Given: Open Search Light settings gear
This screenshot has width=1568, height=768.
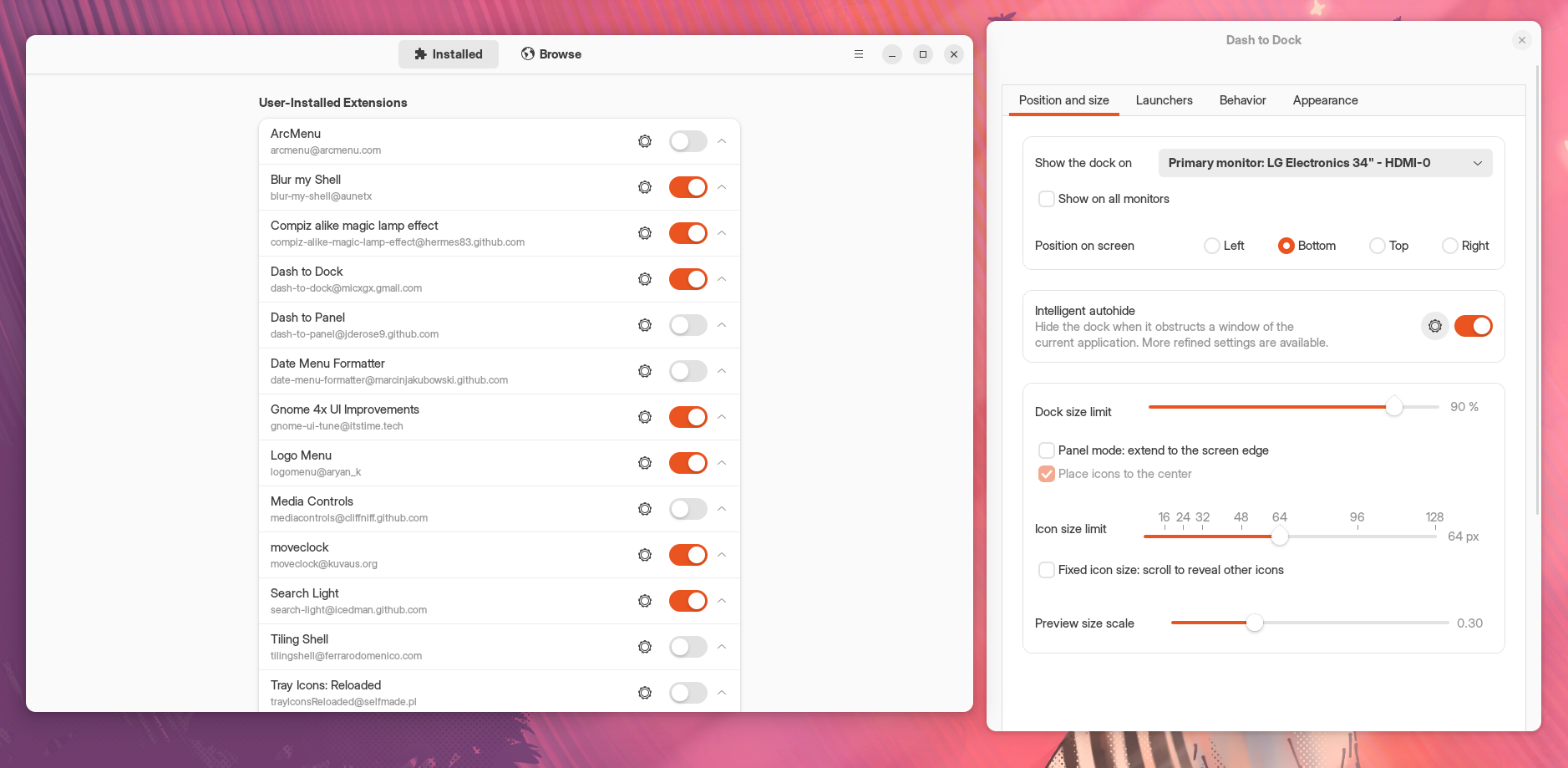Looking at the screenshot, I should coord(645,601).
